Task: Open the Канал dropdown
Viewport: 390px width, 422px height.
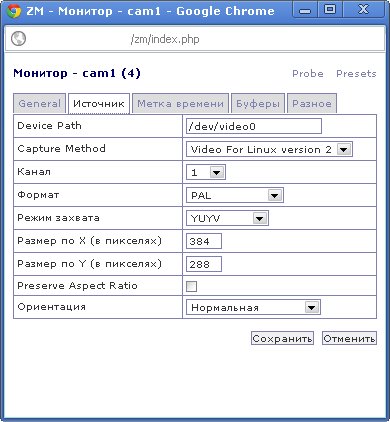Action: 206,172
